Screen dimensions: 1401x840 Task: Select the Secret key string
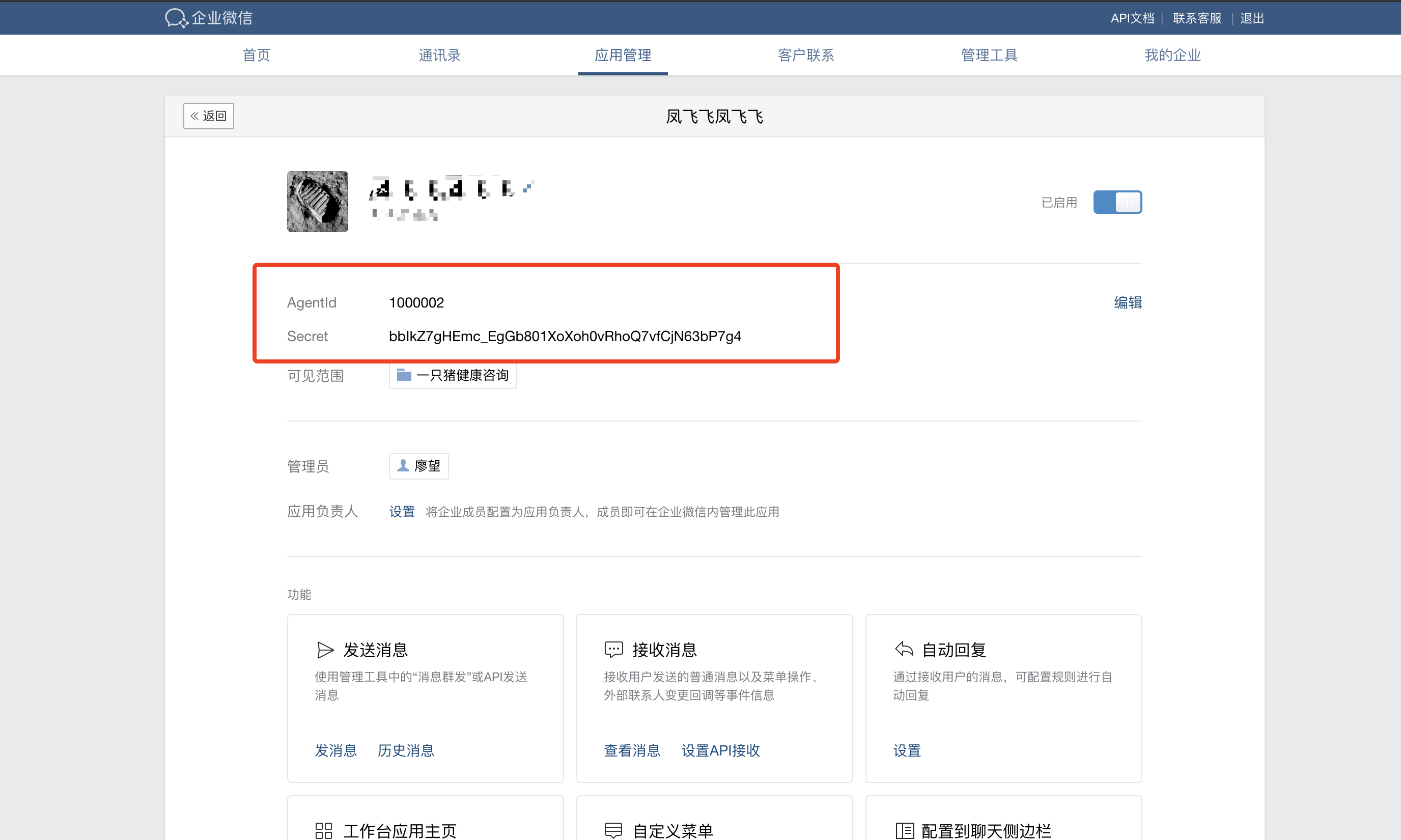point(565,336)
